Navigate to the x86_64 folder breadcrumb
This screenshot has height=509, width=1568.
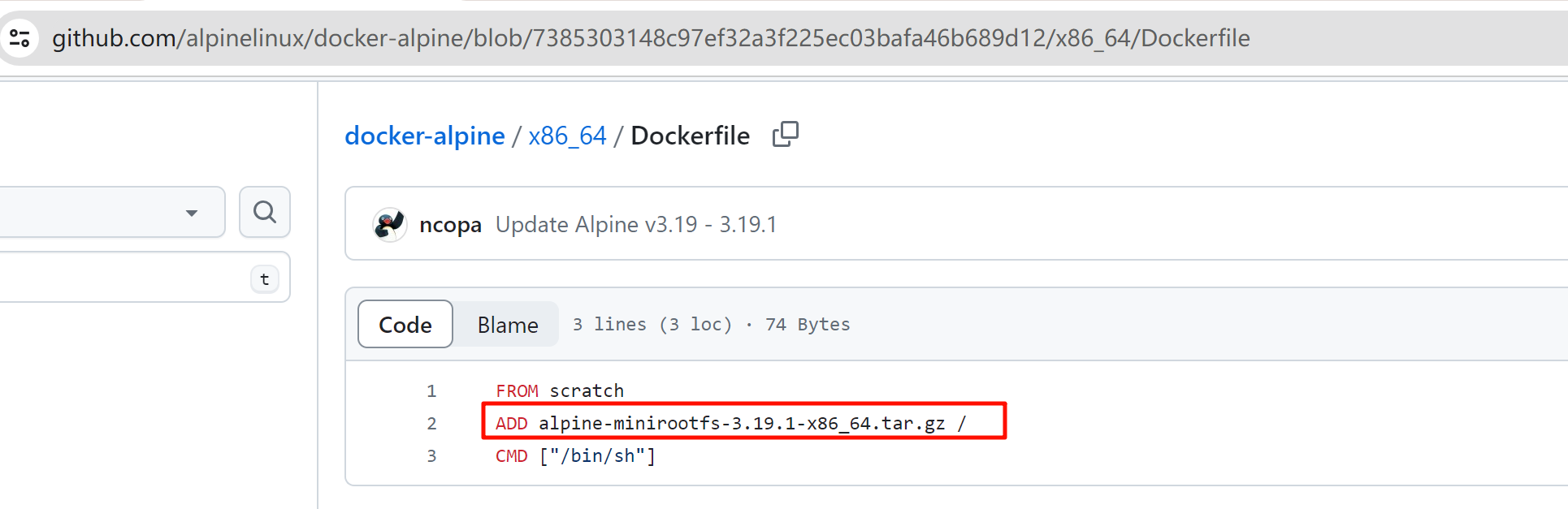pos(567,136)
